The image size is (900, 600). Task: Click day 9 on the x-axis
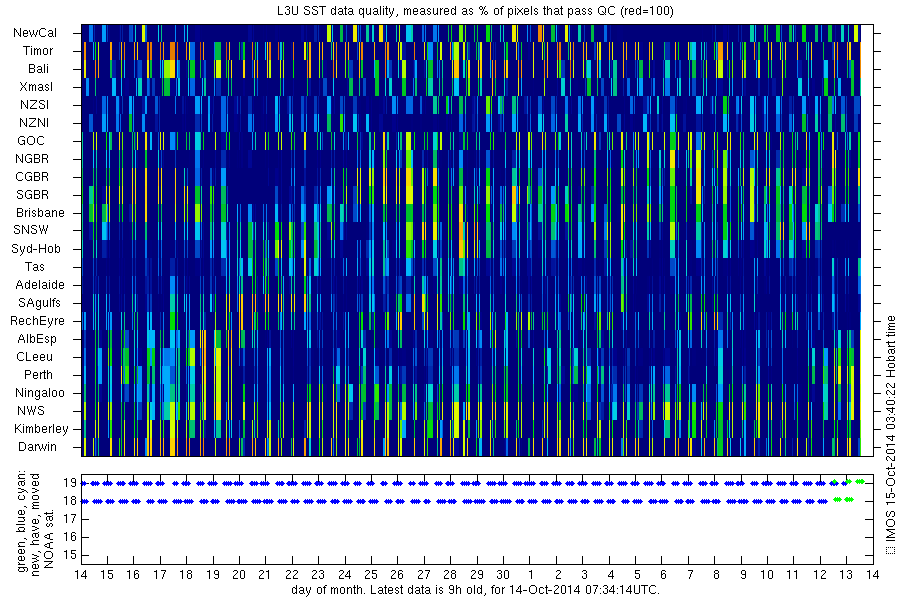click(743, 575)
